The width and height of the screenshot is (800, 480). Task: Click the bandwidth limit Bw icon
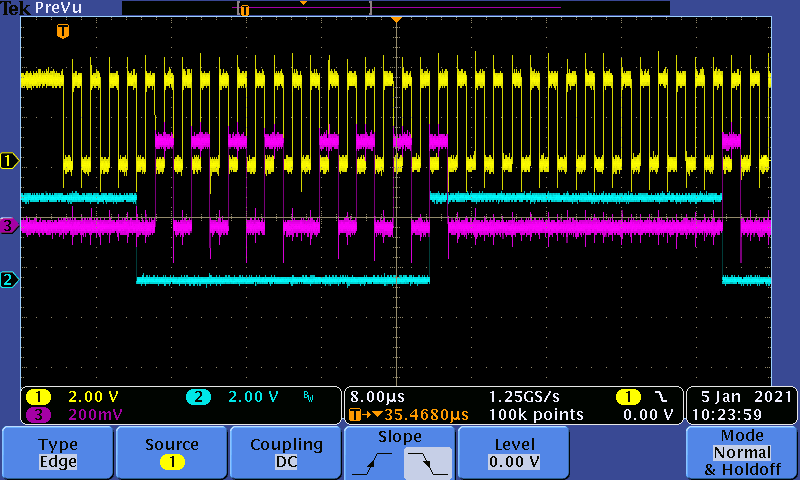(309, 396)
